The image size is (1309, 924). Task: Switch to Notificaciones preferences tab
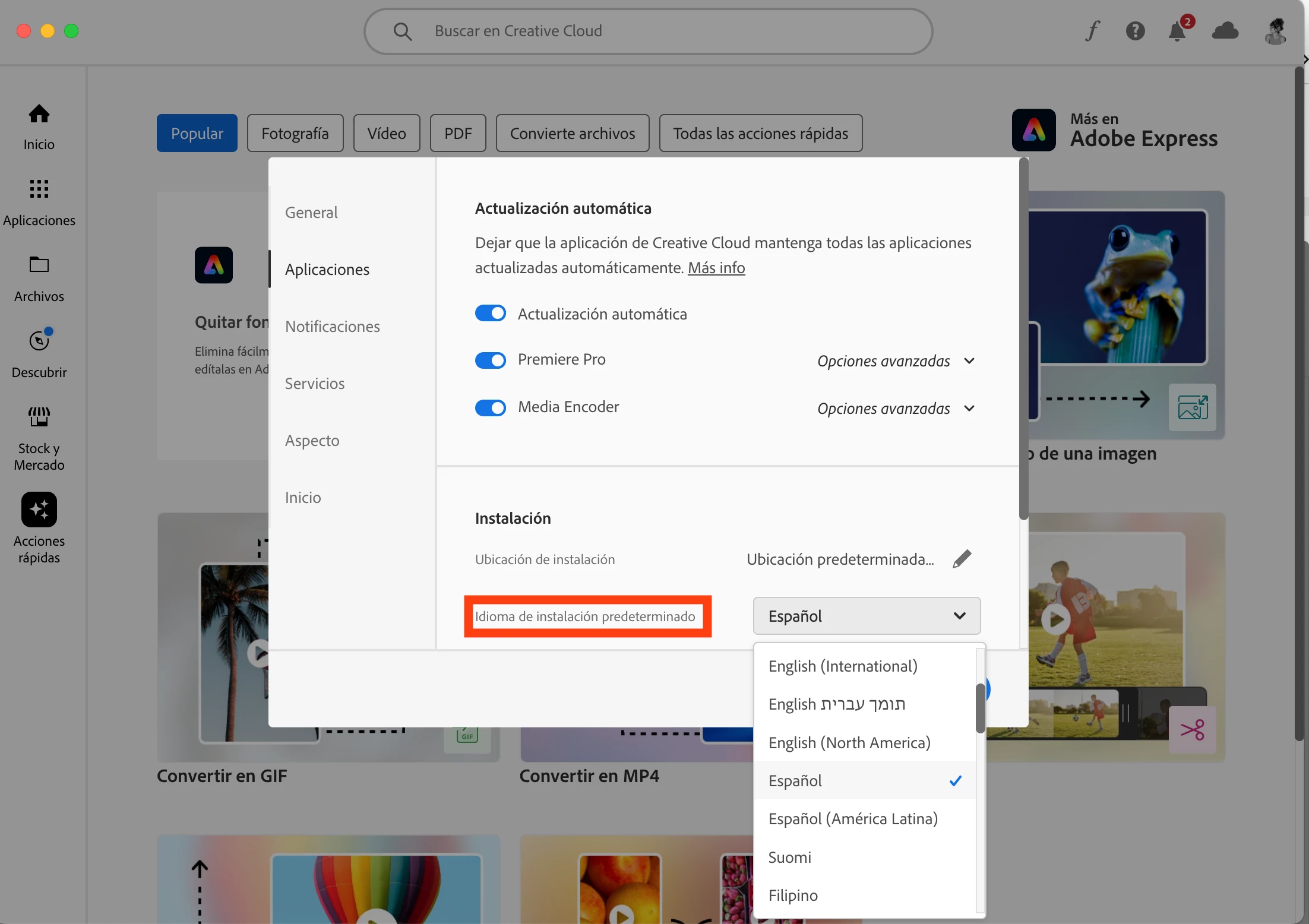click(332, 327)
